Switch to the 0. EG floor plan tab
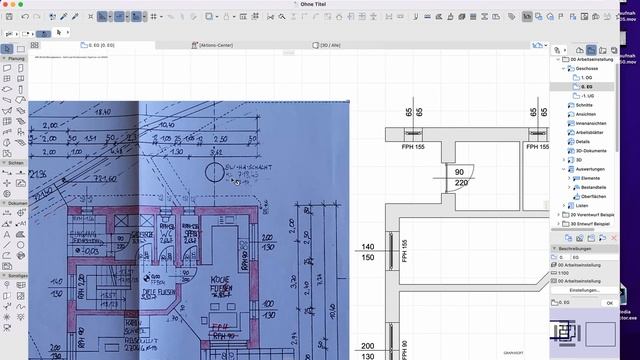640x360 pixels. coord(97,45)
